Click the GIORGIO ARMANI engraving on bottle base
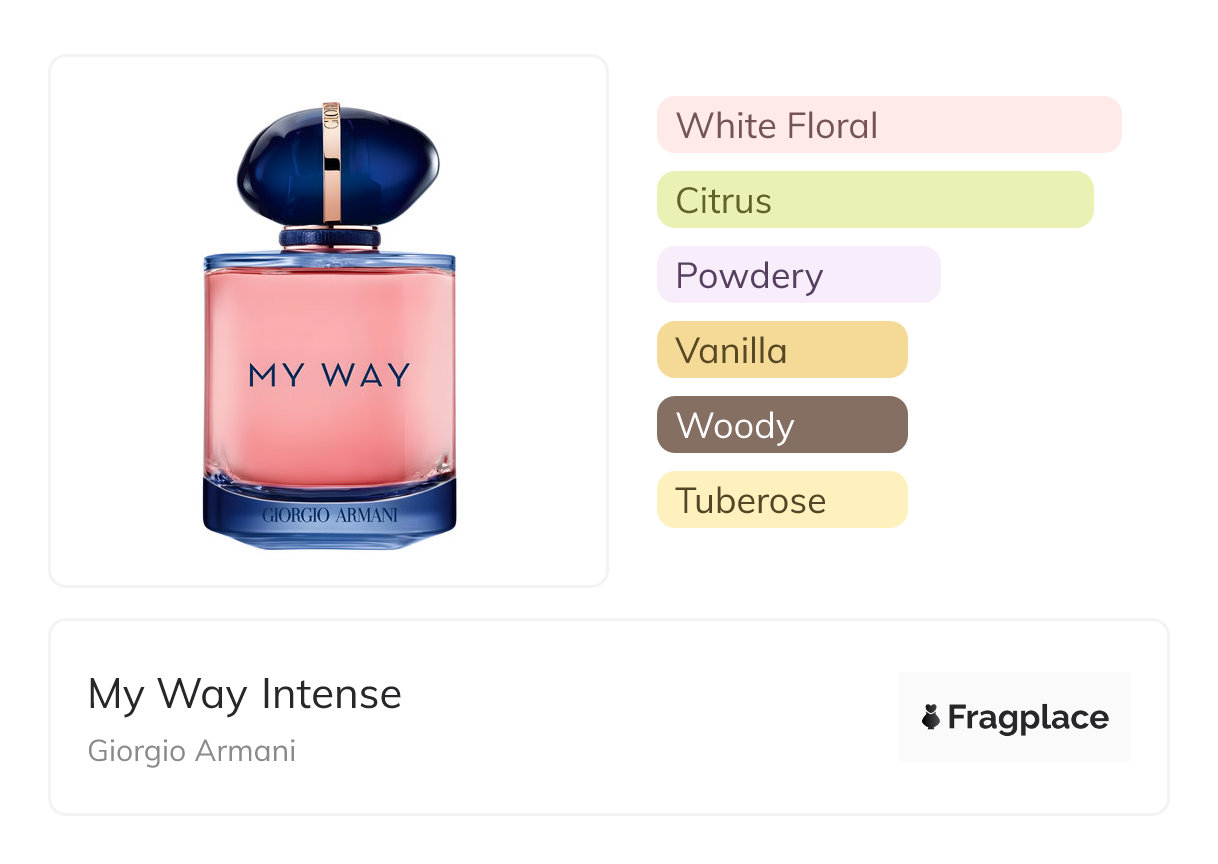This screenshot has height=864, width=1218. [329, 516]
